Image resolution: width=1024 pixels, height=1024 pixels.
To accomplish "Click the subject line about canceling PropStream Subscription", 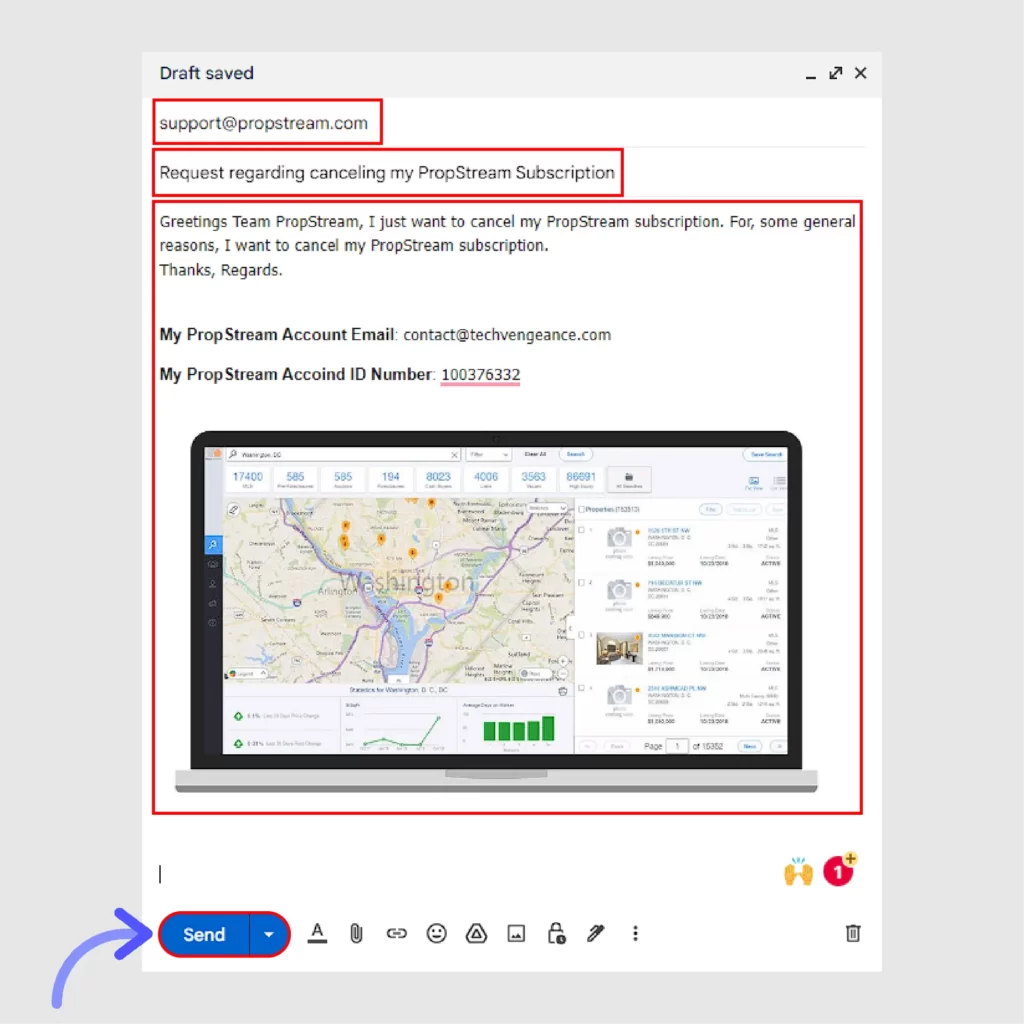I will coord(387,172).
